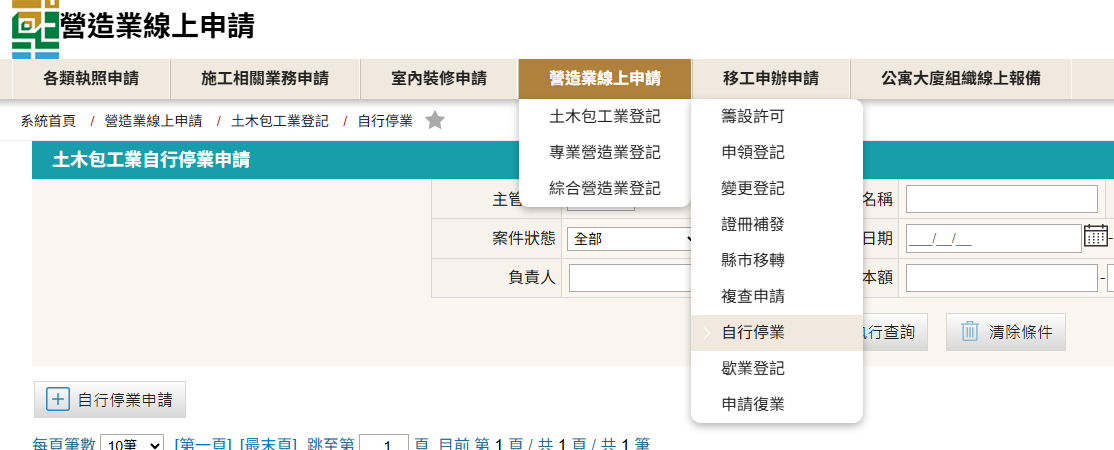Click 籌設許可 in the submenu

point(753,117)
